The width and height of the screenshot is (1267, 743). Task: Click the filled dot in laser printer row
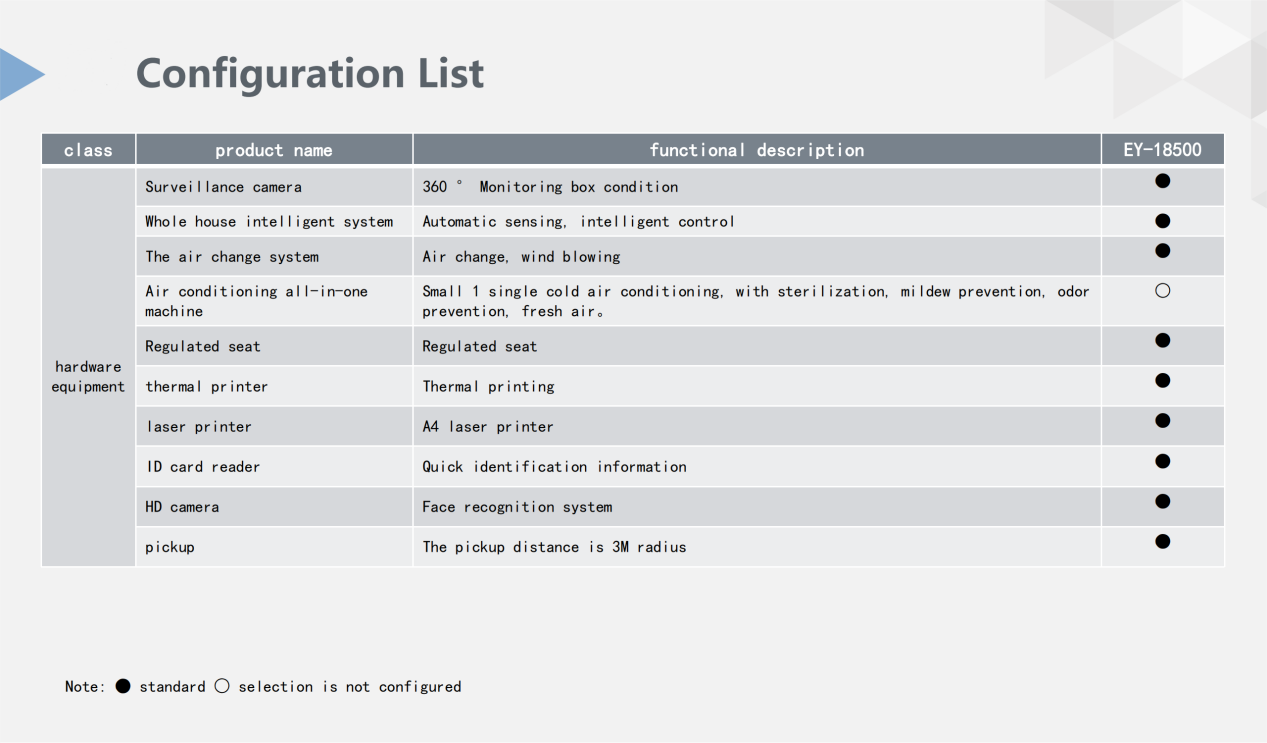[1162, 421]
